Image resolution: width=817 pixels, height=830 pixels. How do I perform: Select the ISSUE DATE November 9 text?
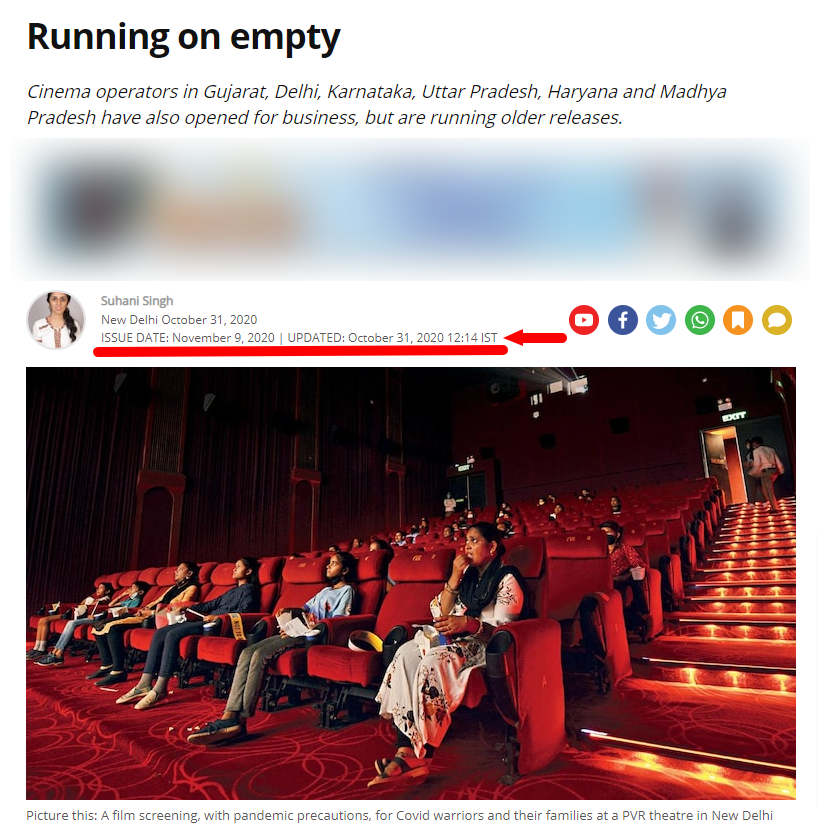point(188,338)
